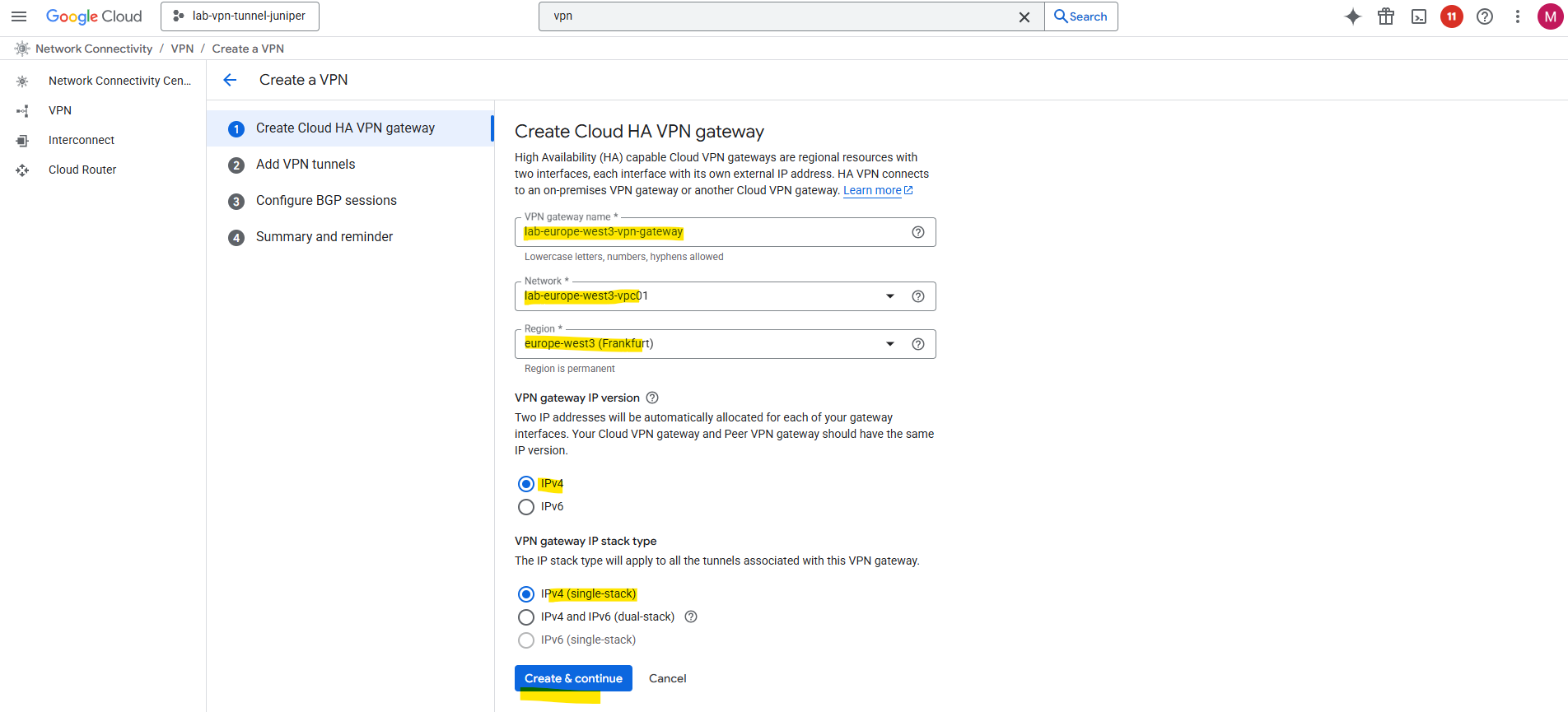Show help for VPN gateway IP version
Screen dimensions: 1568x712
click(x=652, y=398)
